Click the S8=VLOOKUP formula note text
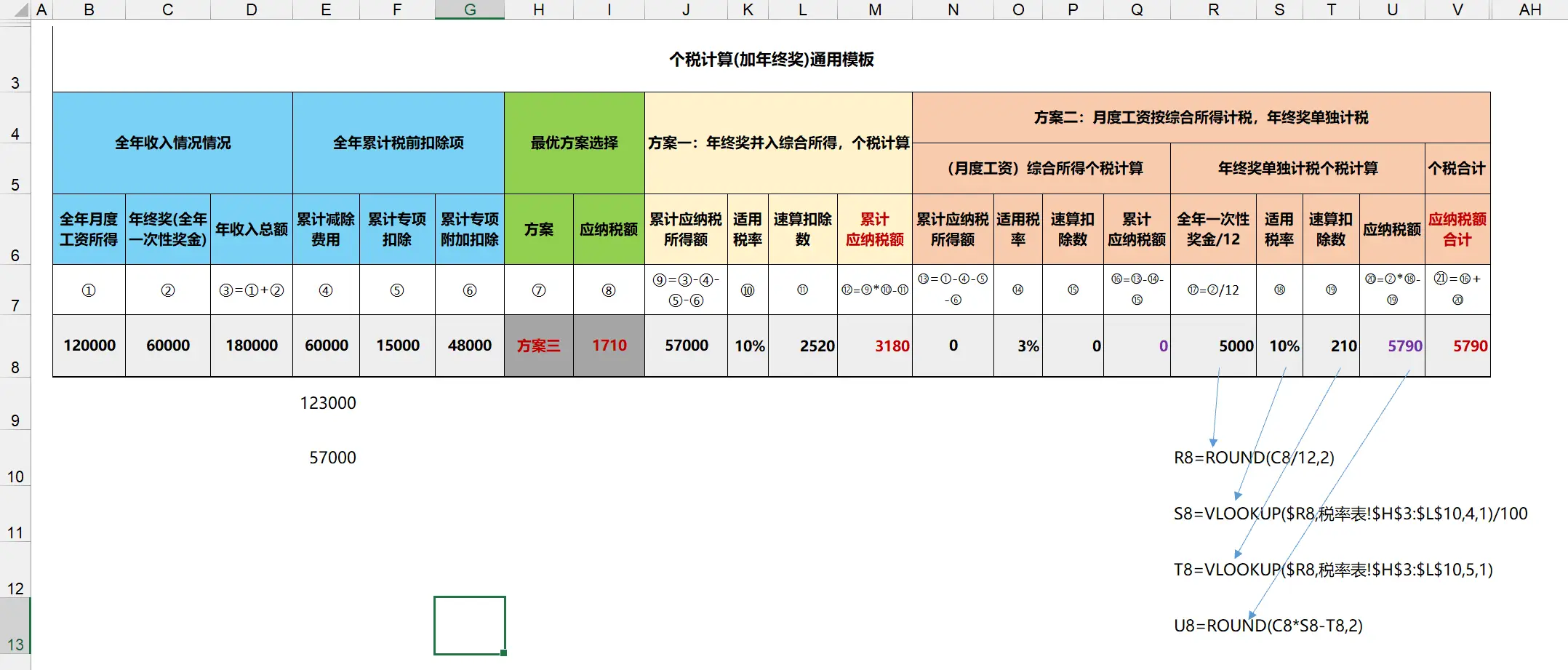1568x670 pixels. [1350, 514]
